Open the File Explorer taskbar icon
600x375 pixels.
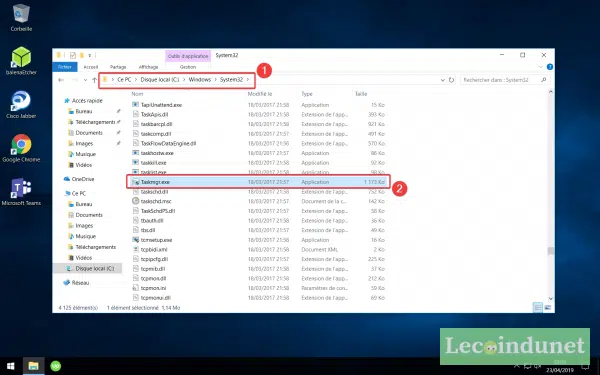[33, 366]
